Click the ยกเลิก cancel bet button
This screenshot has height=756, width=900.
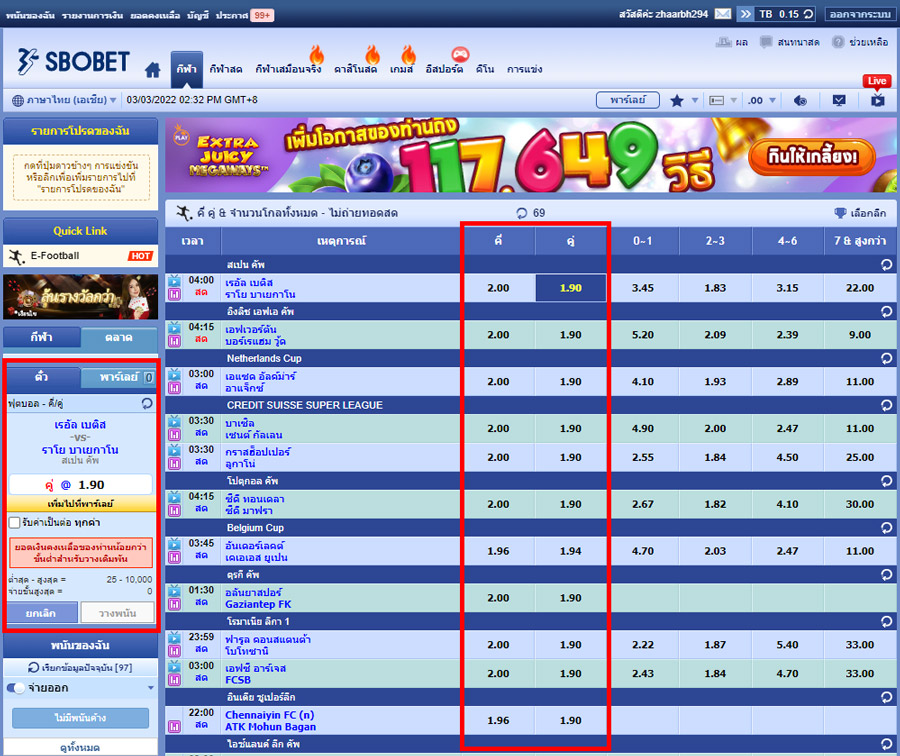coord(41,613)
